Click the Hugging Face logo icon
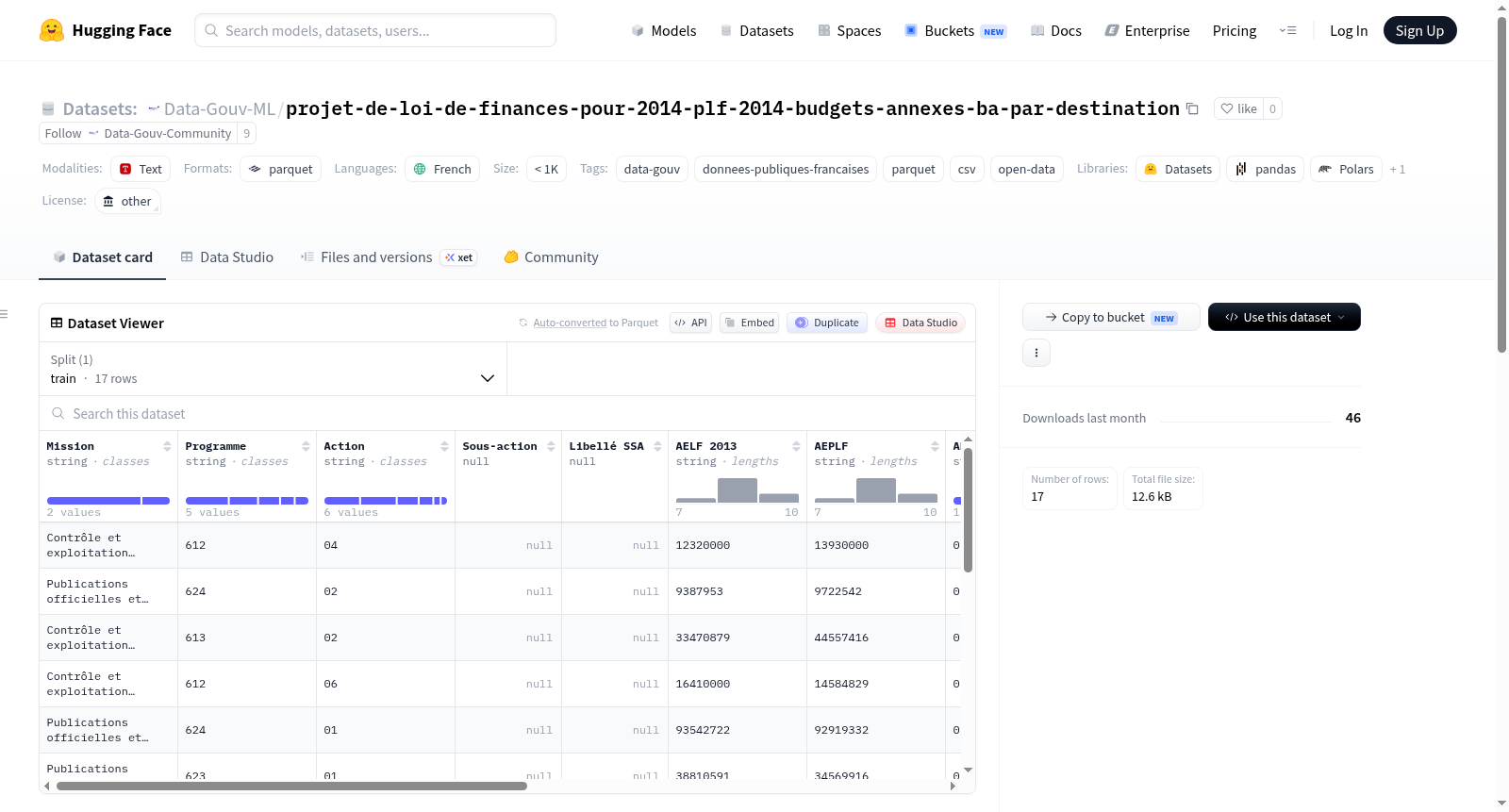1509x812 pixels. coord(52,30)
